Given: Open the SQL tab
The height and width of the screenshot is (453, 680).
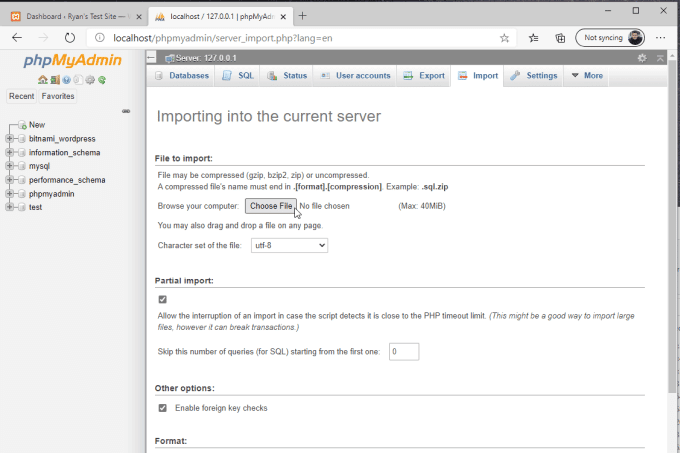Looking at the screenshot, I should tap(238, 76).
